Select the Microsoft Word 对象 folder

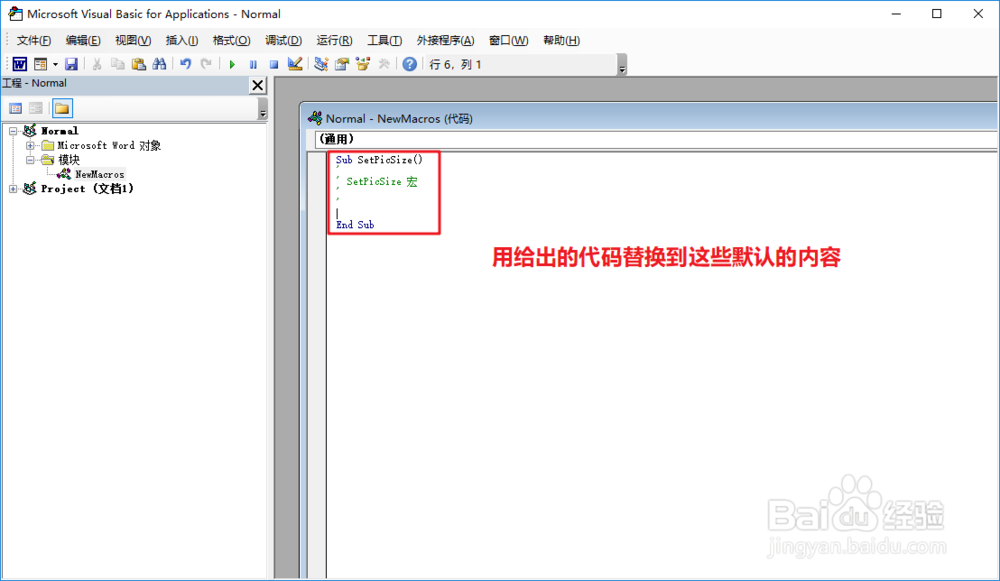[x=109, y=145]
